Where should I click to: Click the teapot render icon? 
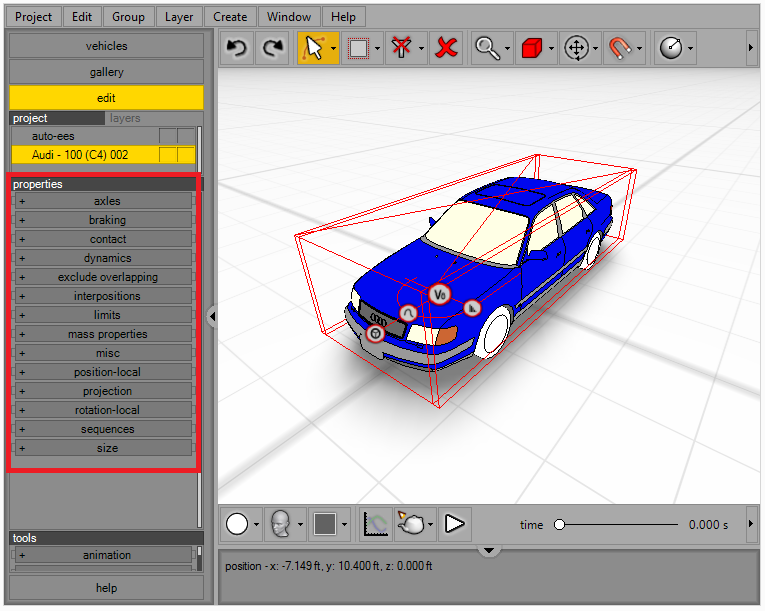pyautogui.click(x=411, y=525)
